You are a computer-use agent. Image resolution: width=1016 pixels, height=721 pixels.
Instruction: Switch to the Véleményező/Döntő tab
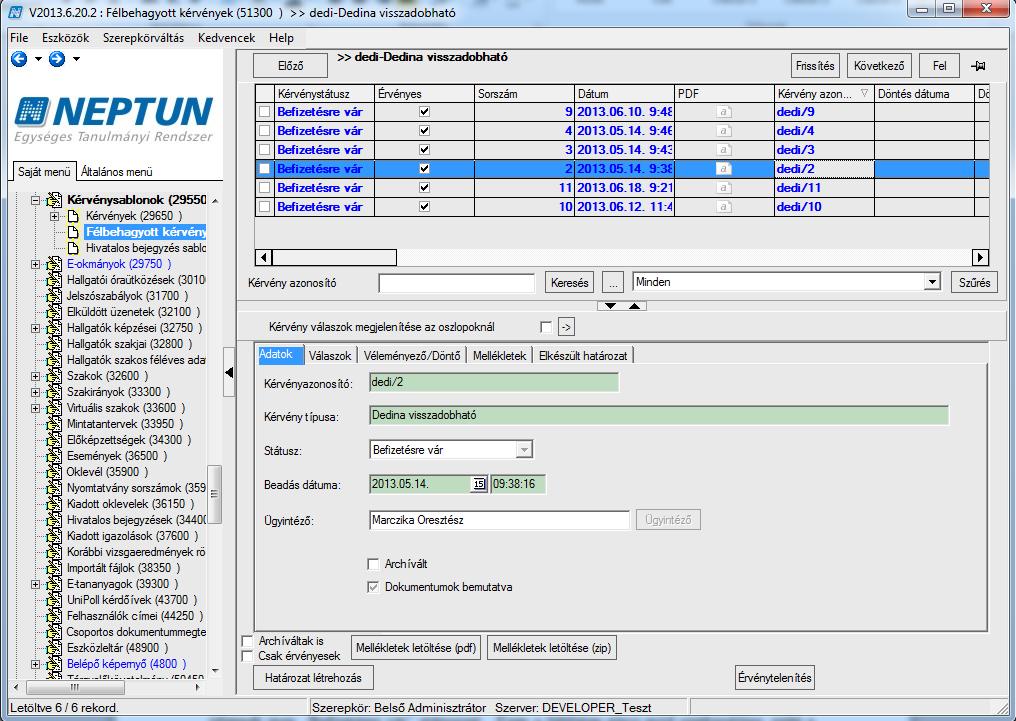[412, 356]
